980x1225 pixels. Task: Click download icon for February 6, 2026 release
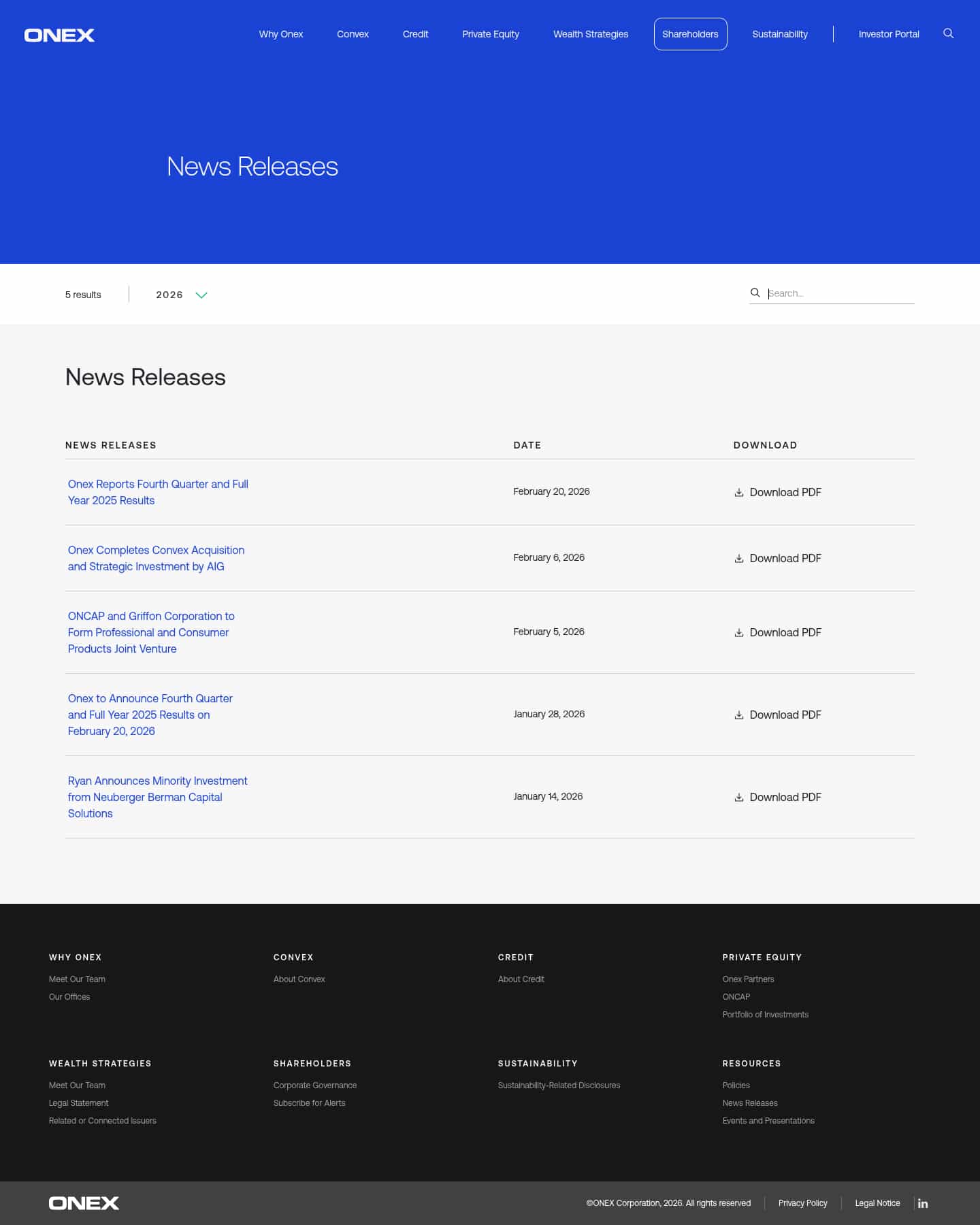click(x=738, y=558)
